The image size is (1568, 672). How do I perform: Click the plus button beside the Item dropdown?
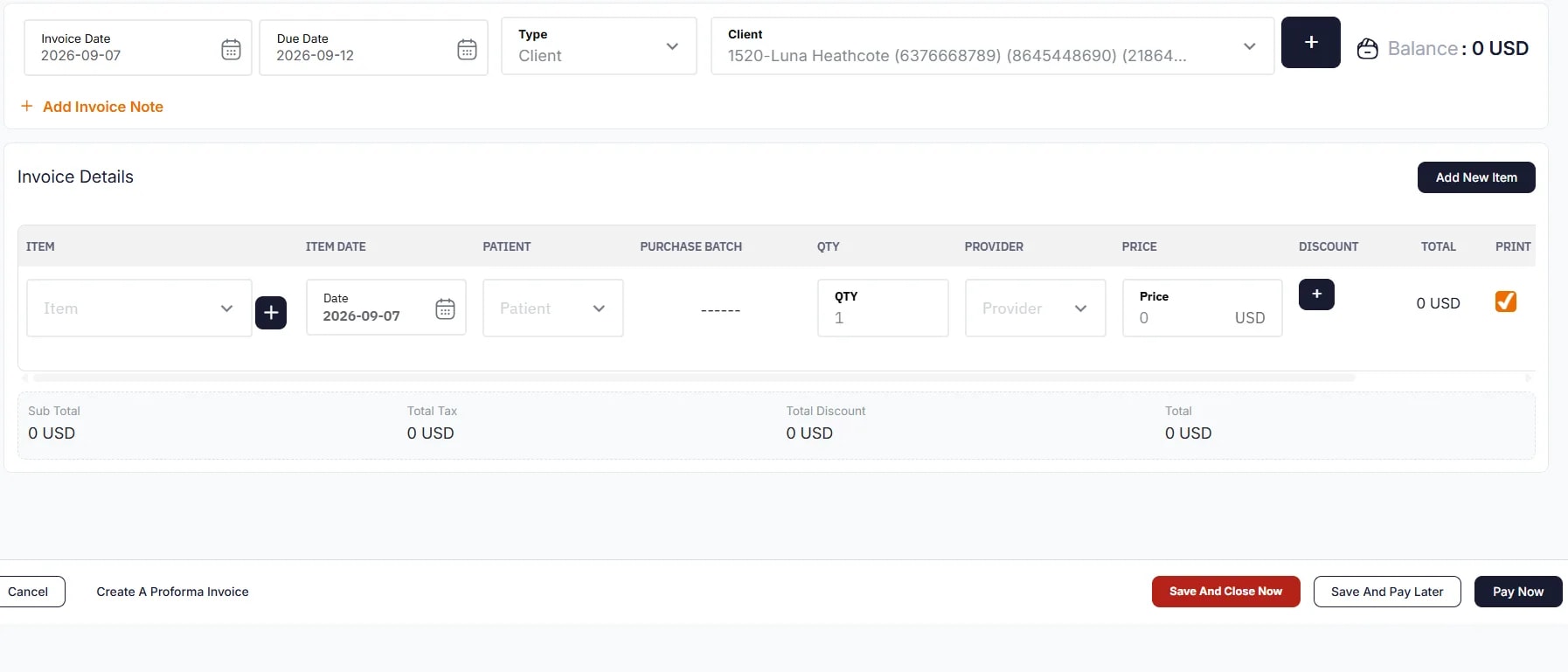pyautogui.click(x=271, y=313)
